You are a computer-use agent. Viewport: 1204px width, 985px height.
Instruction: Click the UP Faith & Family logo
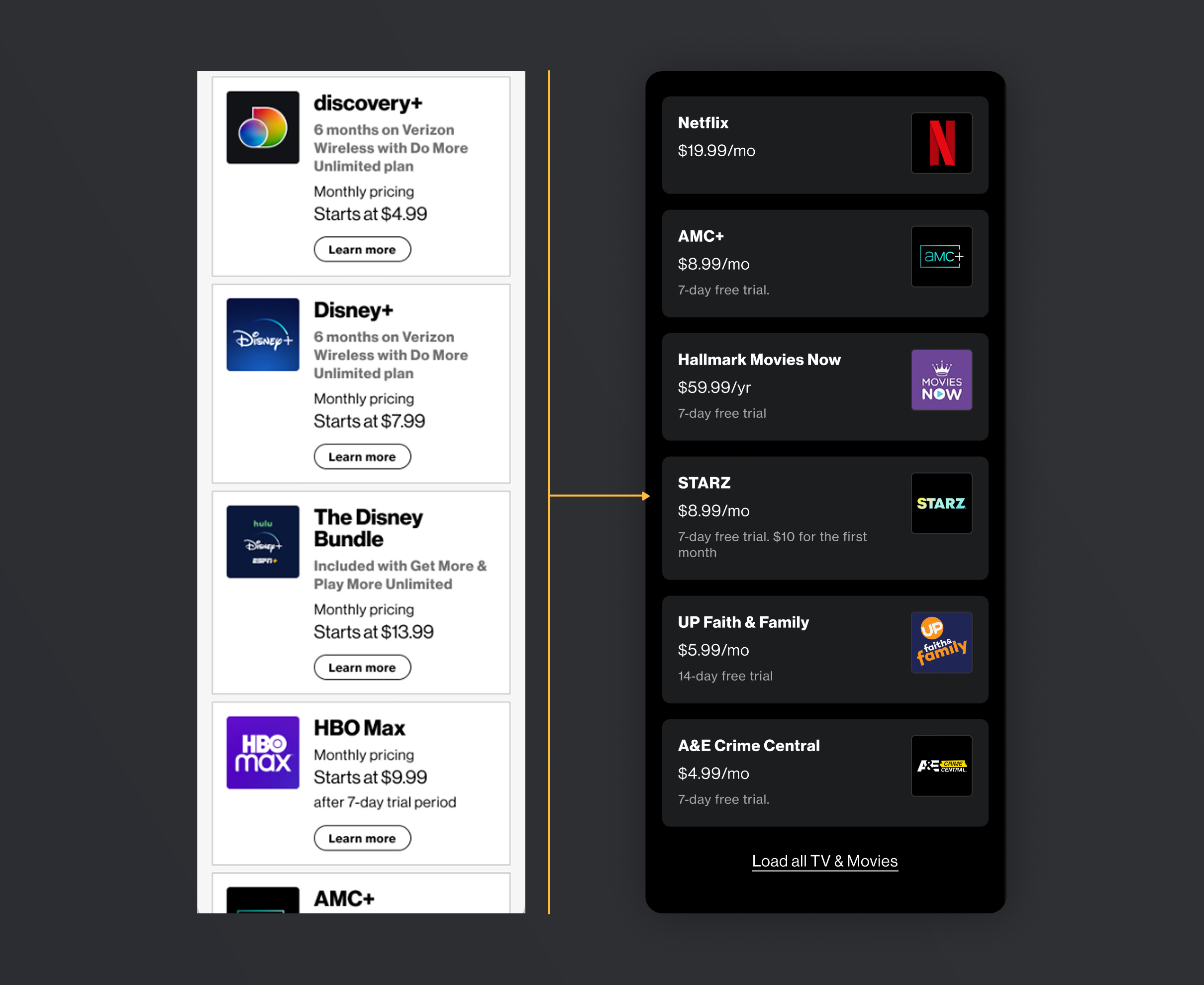click(941, 642)
